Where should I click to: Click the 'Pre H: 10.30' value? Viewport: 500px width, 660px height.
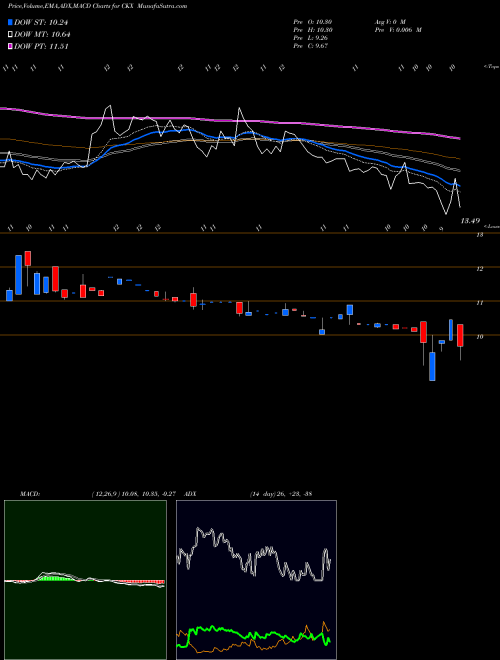[x=313, y=30]
